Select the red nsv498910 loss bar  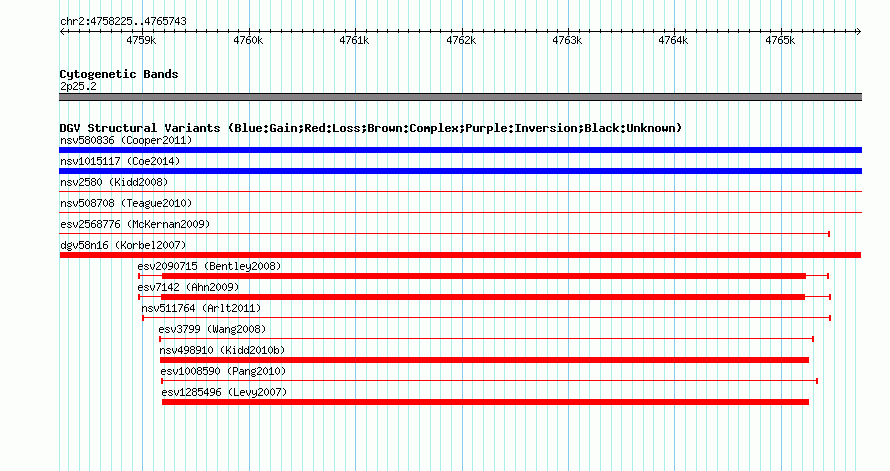coord(484,360)
